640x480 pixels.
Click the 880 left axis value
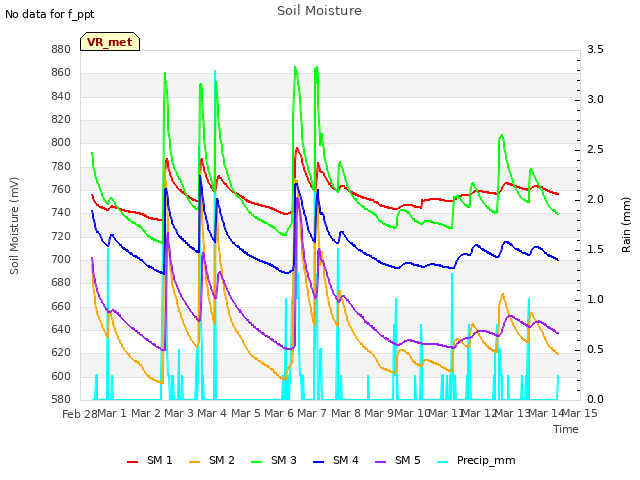click(61, 50)
